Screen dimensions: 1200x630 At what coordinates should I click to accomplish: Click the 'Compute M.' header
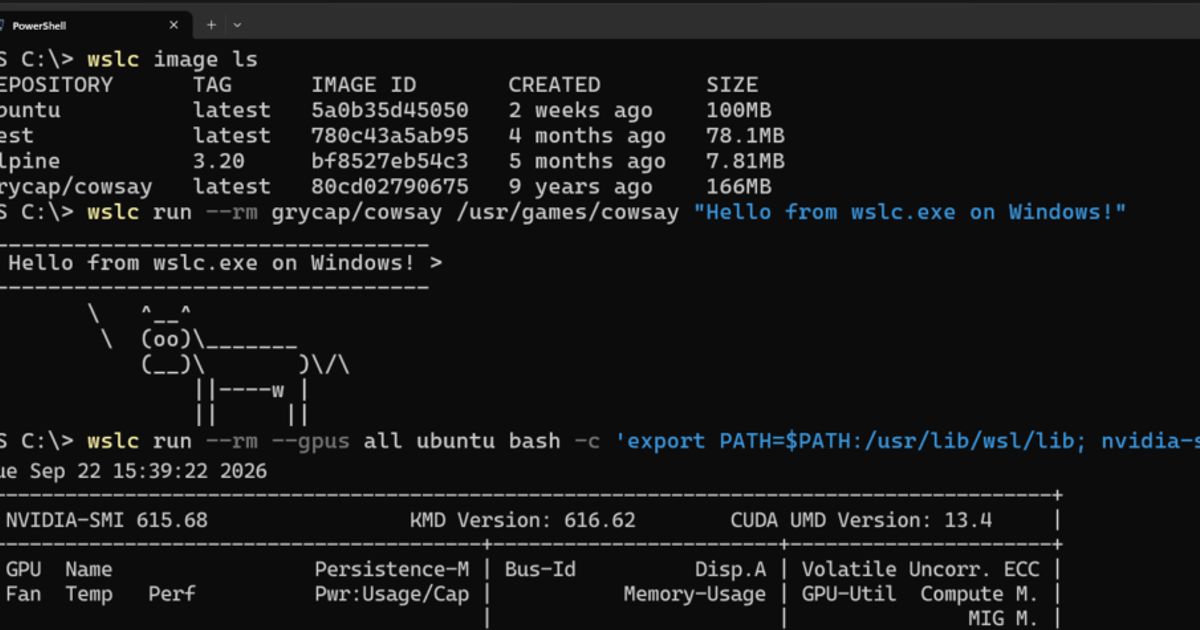pyautogui.click(x=981, y=594)
